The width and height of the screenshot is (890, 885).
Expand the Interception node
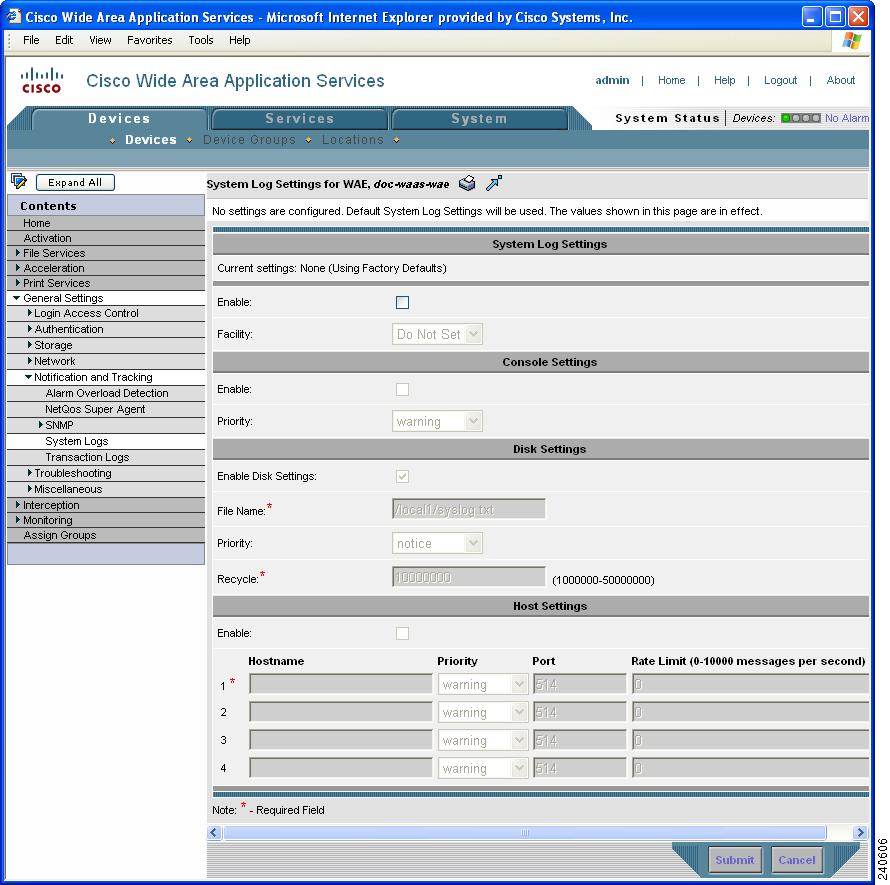tap(18, 505)
